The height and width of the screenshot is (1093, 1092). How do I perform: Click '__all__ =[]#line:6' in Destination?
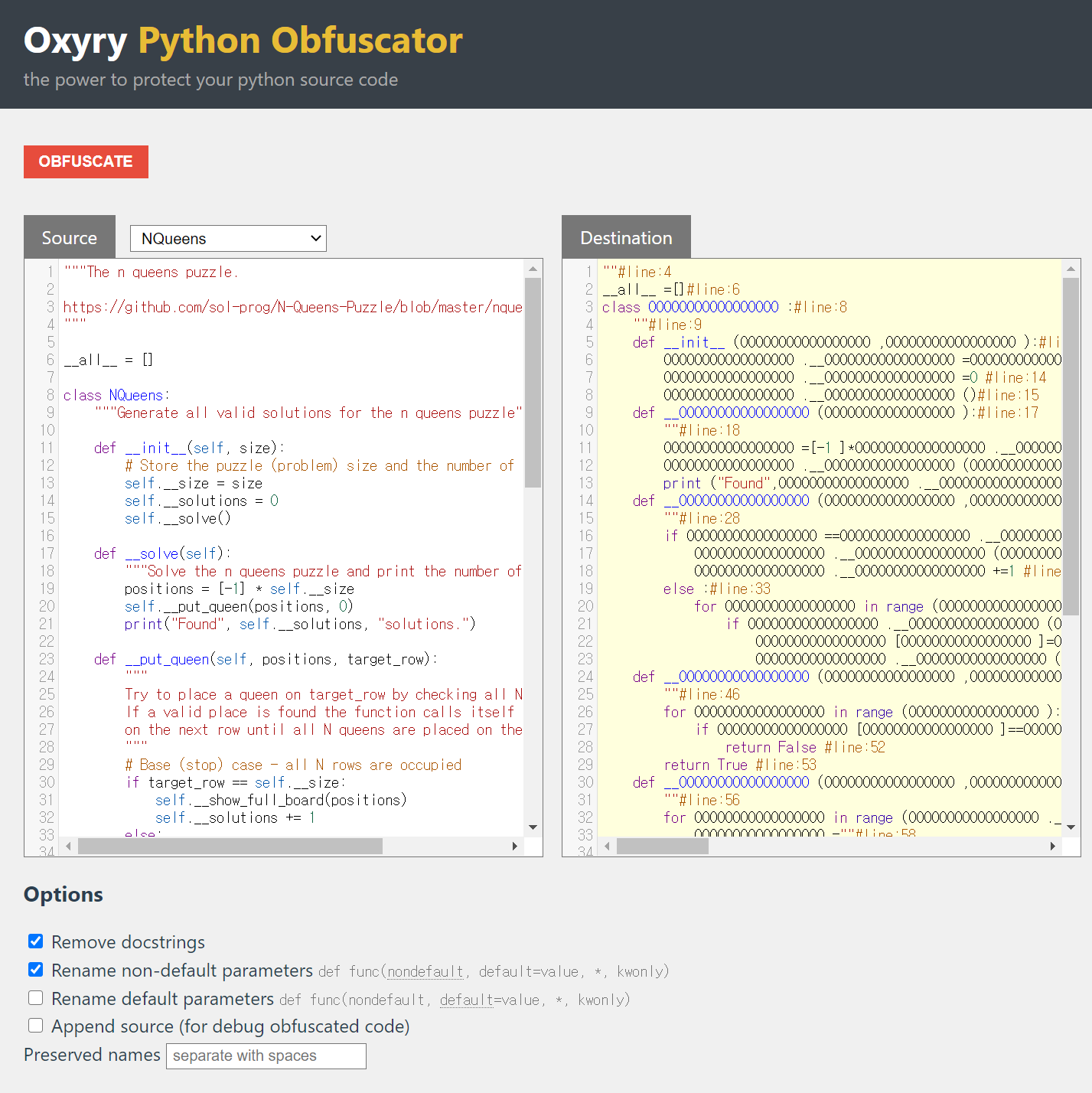[671, 289]
